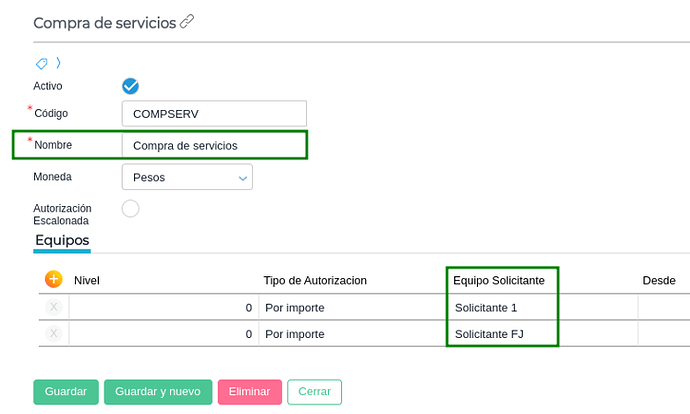The width and height of the screenshot is (690, 414).
Task: Select the Solicitante 1 cell
Action: click(500, 308)
